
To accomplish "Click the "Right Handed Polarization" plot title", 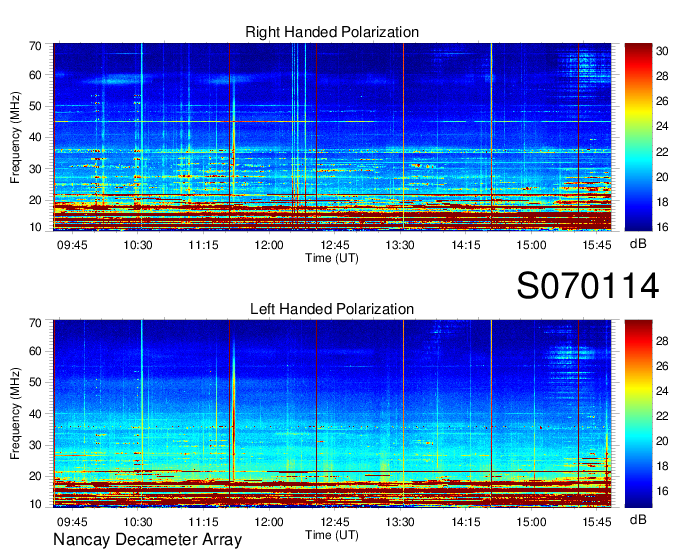I will [332, 32].
